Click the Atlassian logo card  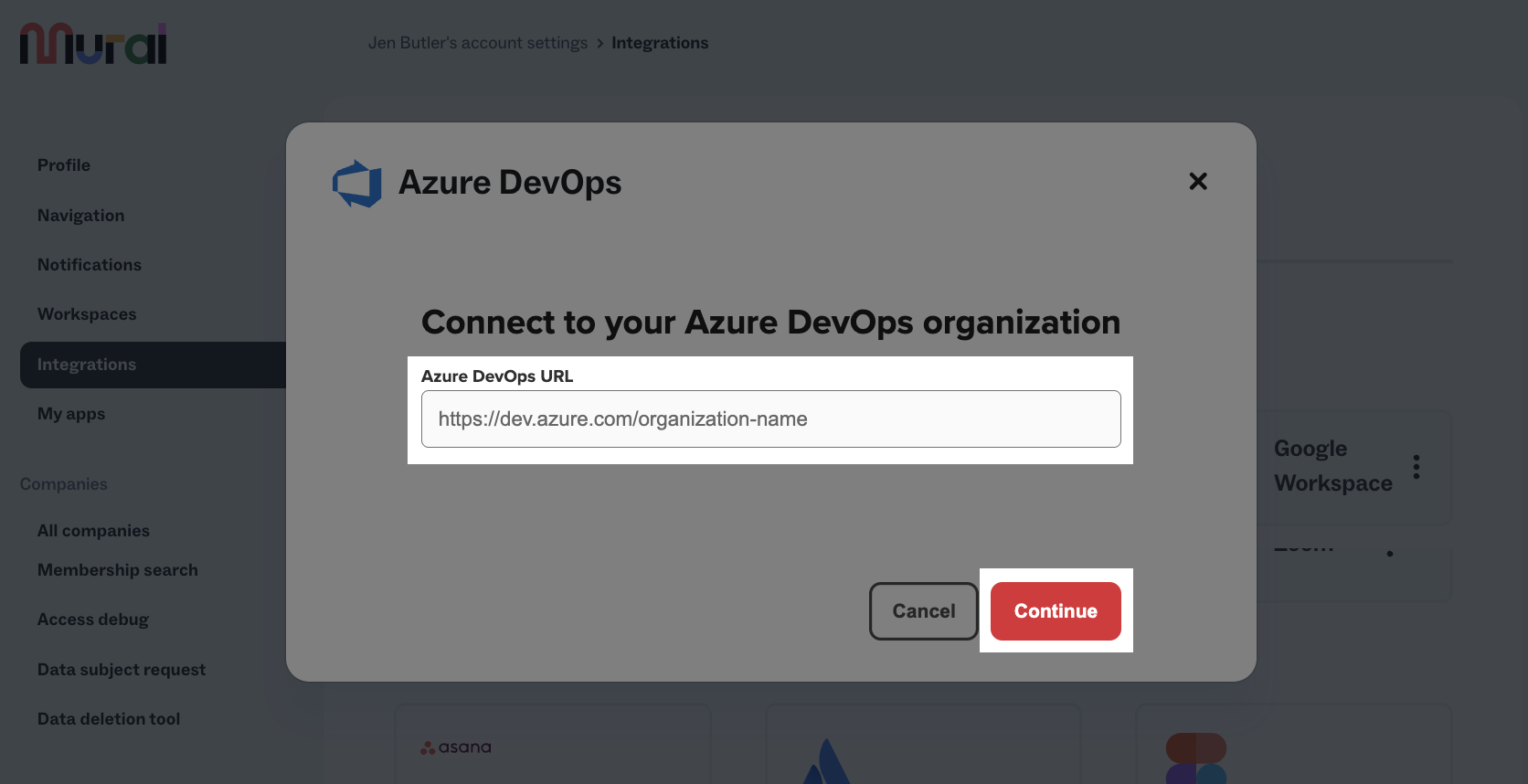[x=923, y=745]
